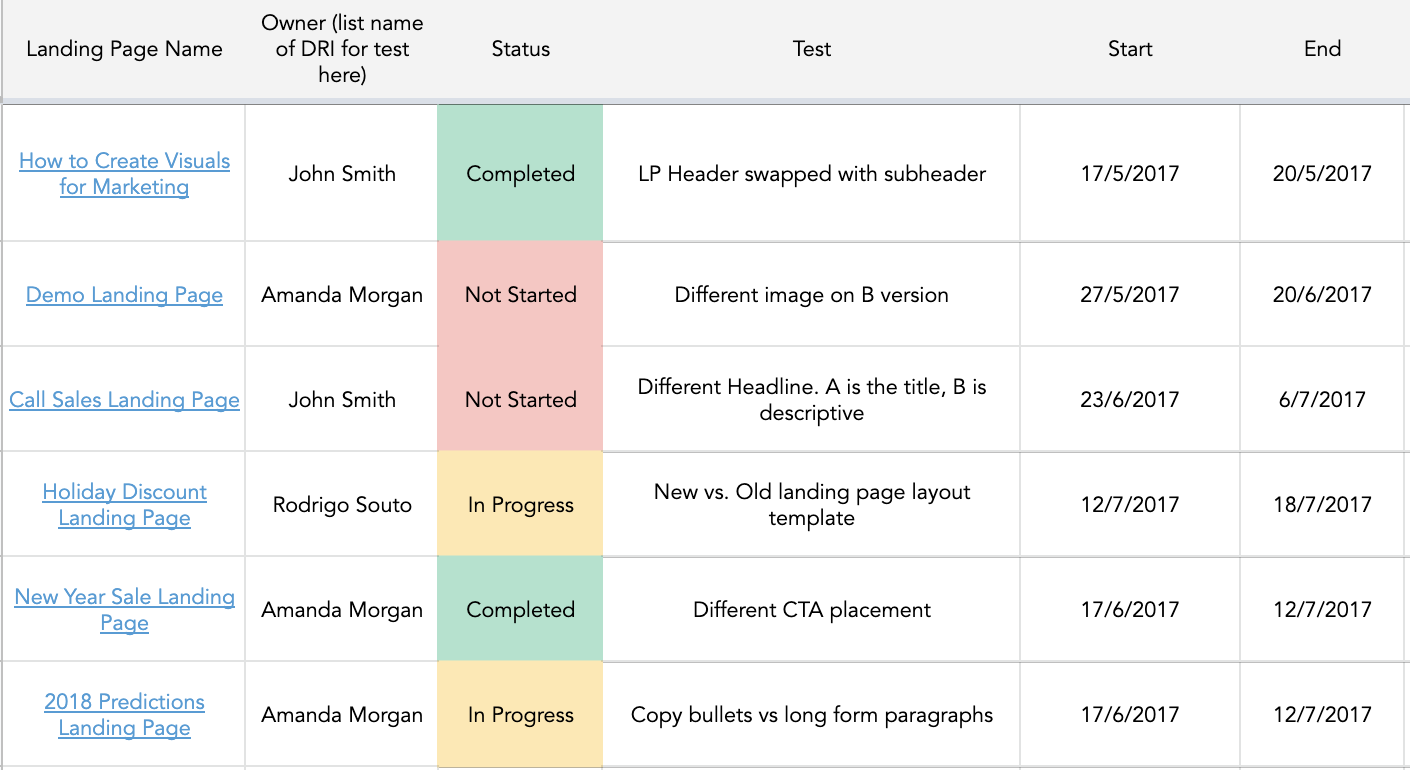Follow the New Year Sale Landing Page link
This screenshot has height=770, width=1410.
(x=124, y=609)
